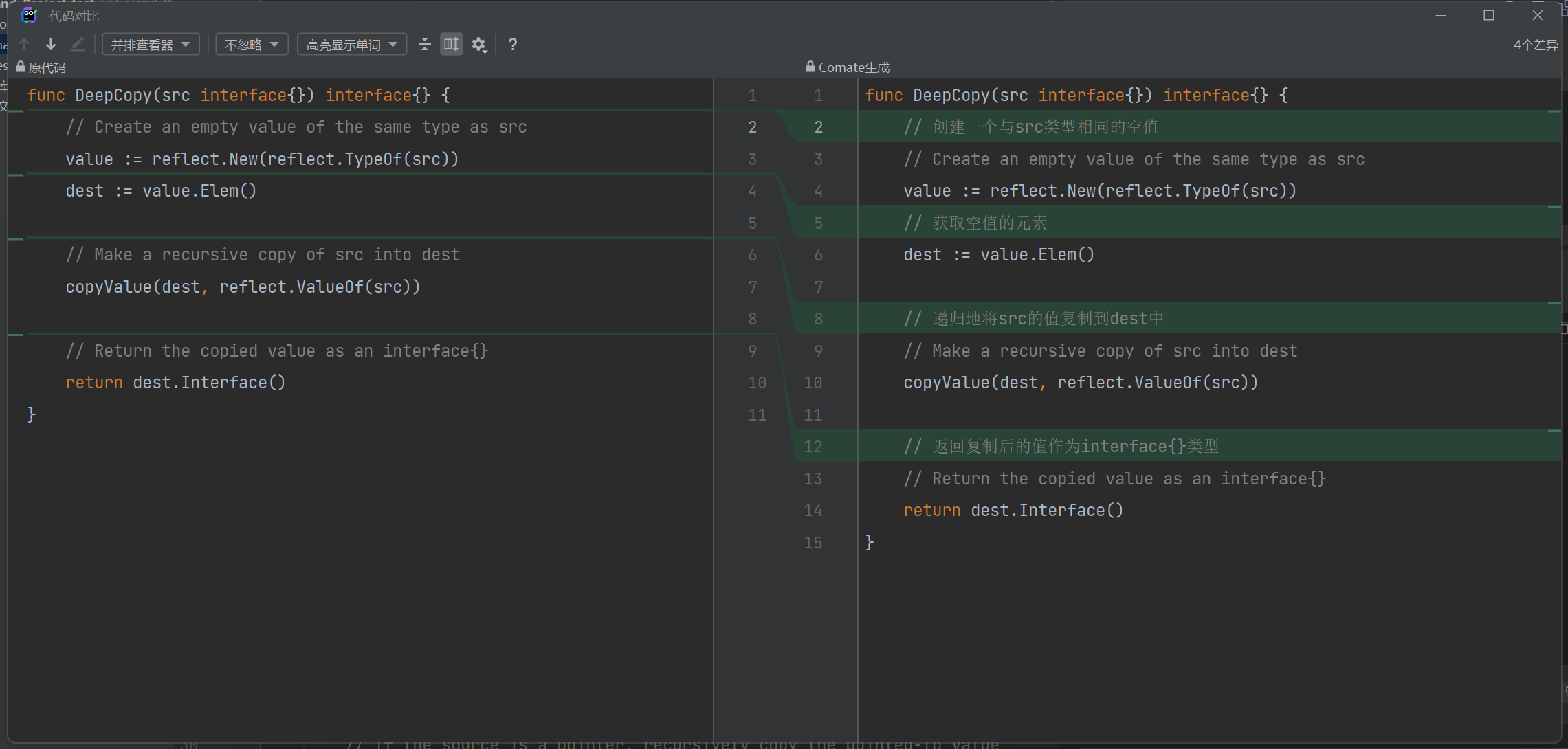This screenshot has width=1568, height=749.
Task: Click the 原代码 panel label
Action: tap(47, 67)
